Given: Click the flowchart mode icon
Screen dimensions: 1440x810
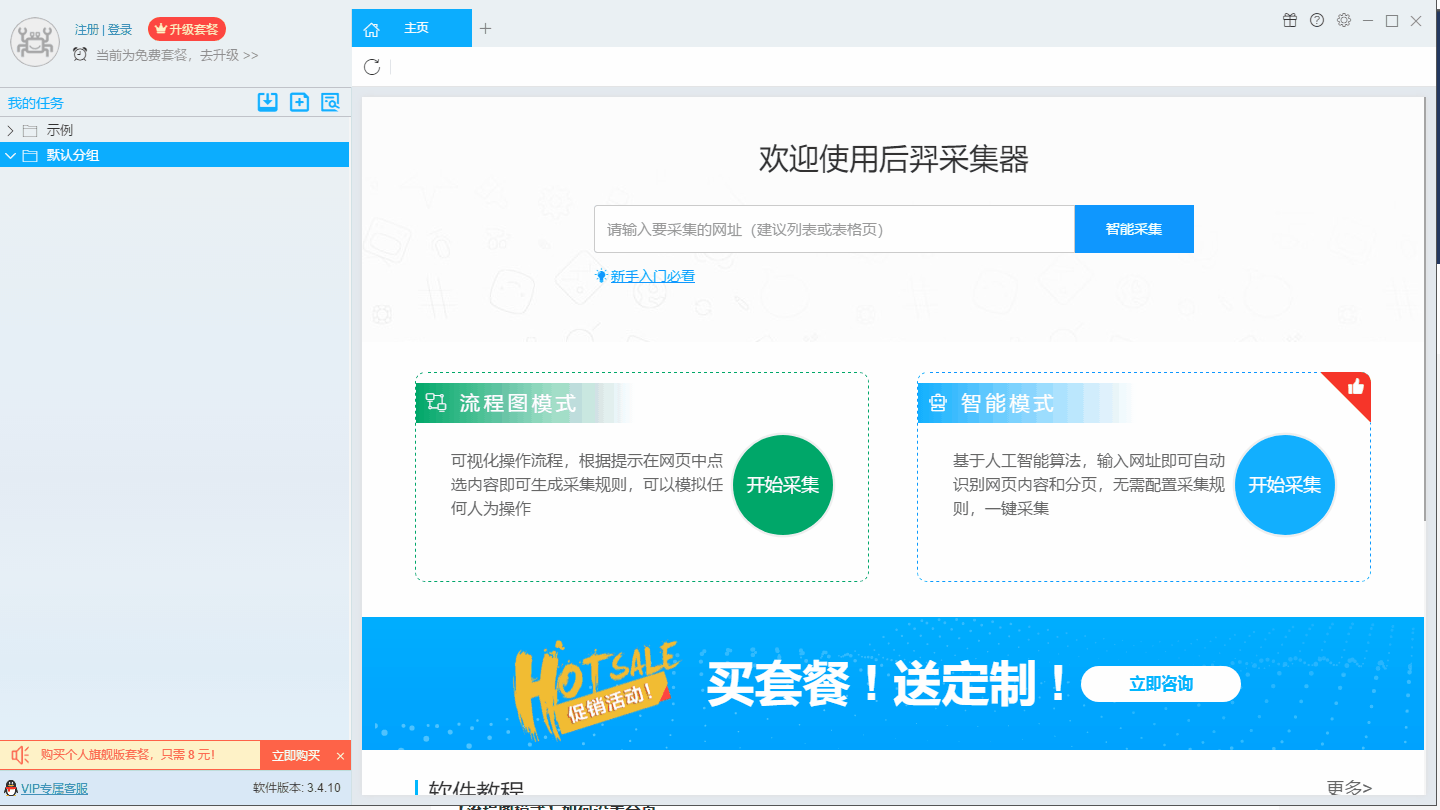Looking at the screenshot, I should click(436, 402).
